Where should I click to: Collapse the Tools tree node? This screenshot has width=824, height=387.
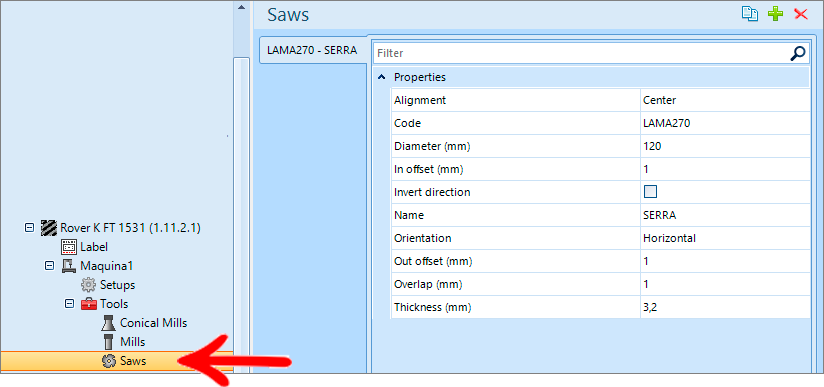click(x=69, y=304)
